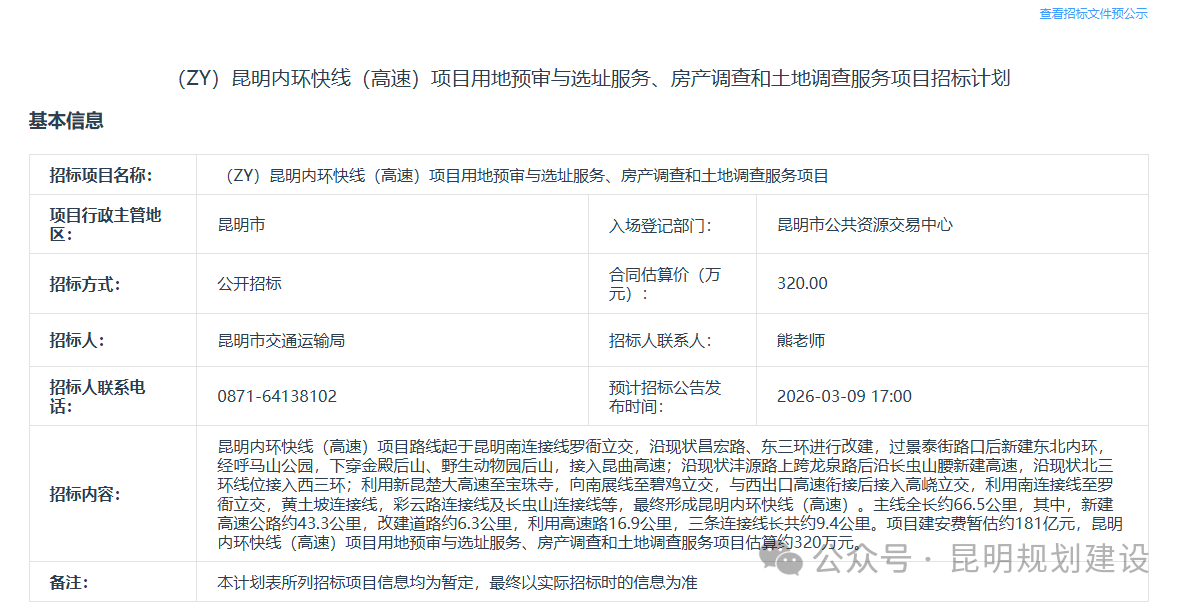This screenshot has height=606, width=1188.
Task: Click the 招标人联系电话 label
Action: 97,397
